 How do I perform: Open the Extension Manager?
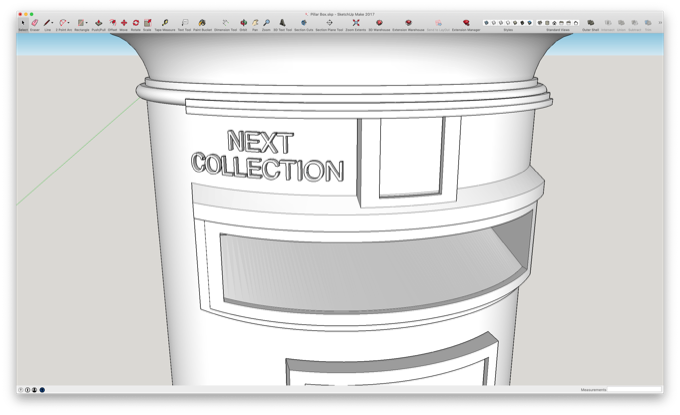coord(466,23)
